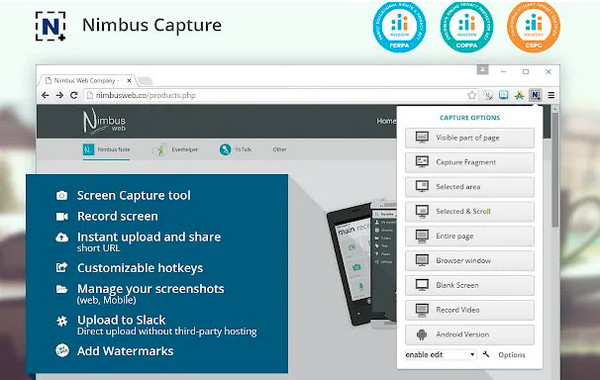Bookmark the page with the star icon
The height and width of the screenshot is (380, 600).
[472, 95]
